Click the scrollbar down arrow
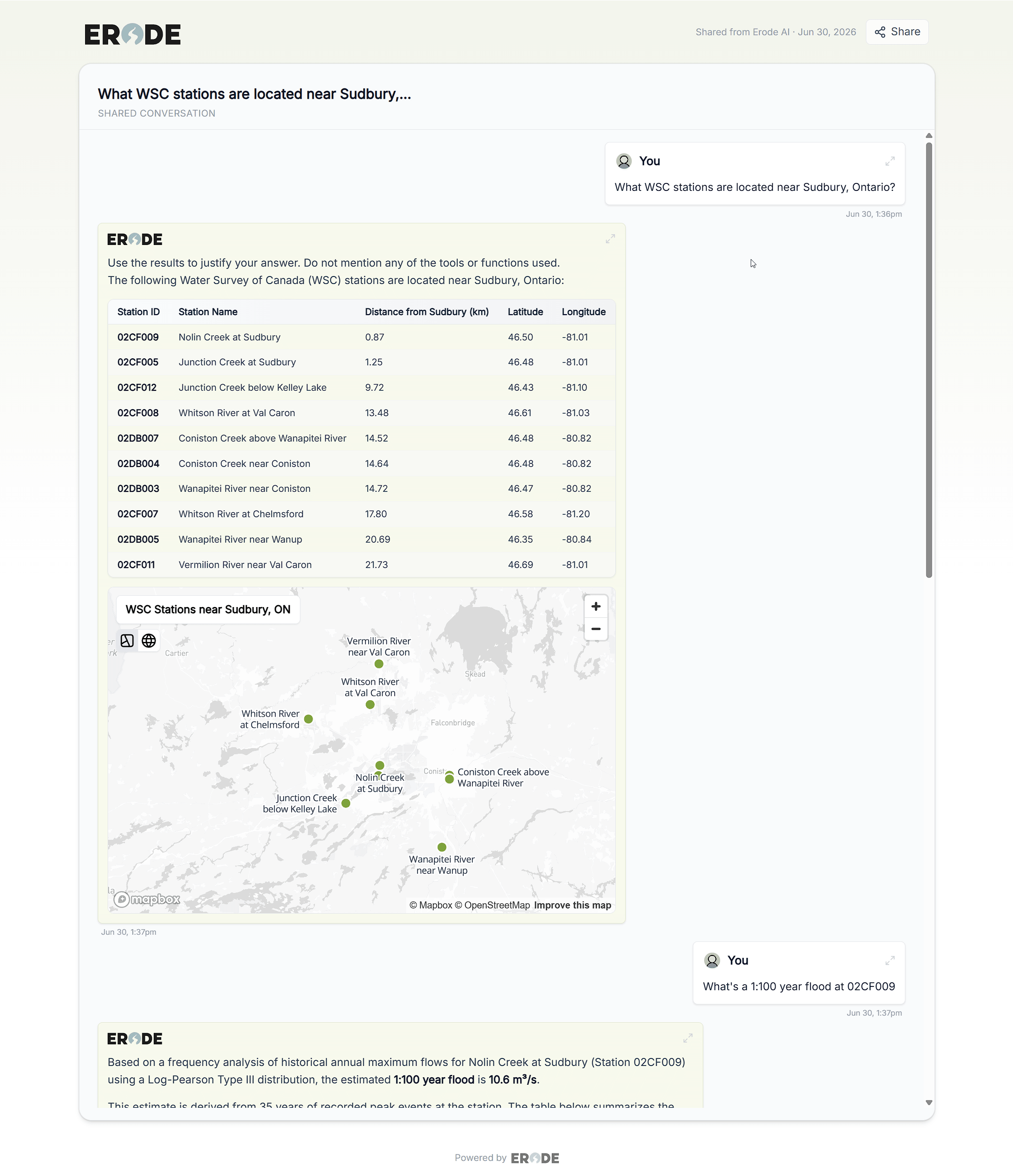This screenshot has height=1176, width=1013. (x=929, y=1103)
